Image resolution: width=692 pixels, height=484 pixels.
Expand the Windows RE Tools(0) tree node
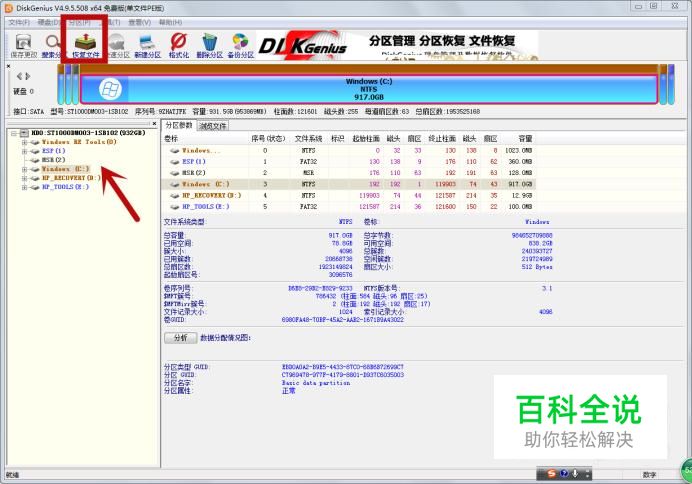pos(25,142)
